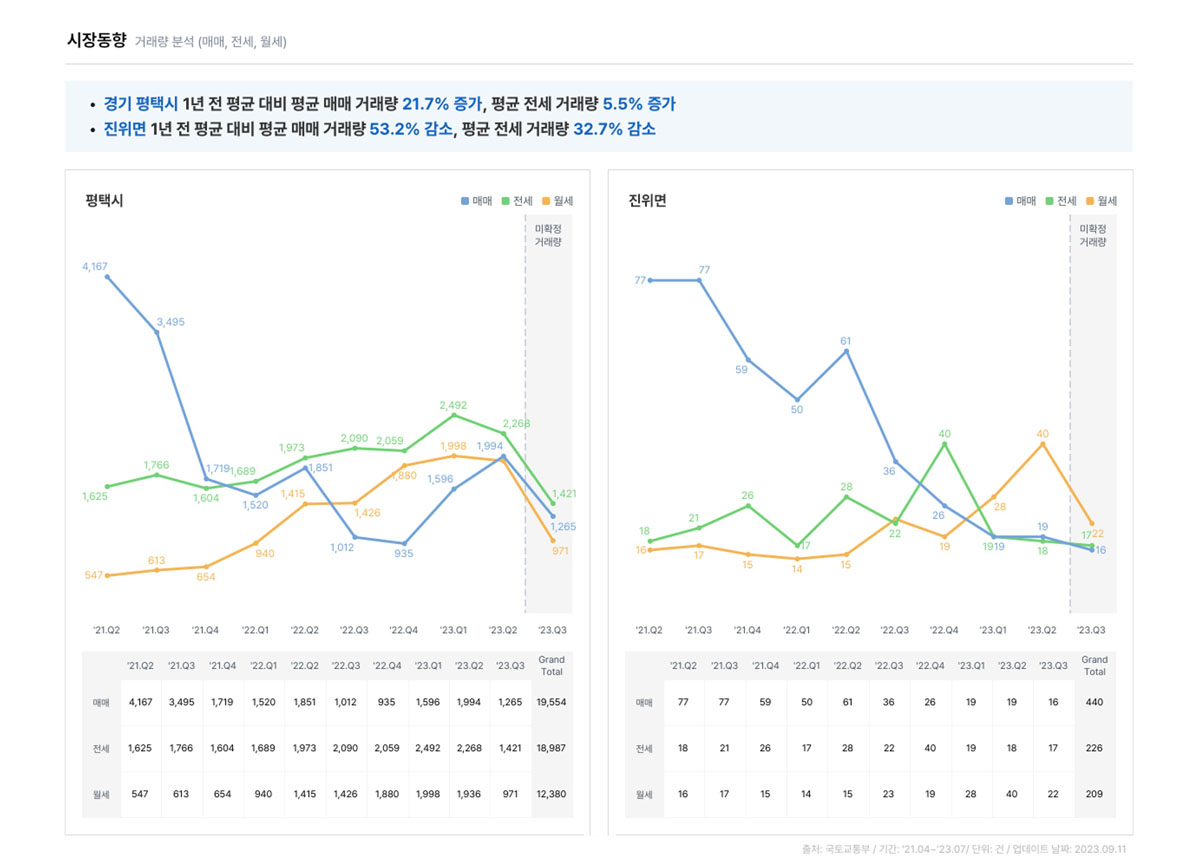Screen dimensions: 1200x858
Task: Select the 12,380 total cell in 평택시 table
Action: [551, 794]
